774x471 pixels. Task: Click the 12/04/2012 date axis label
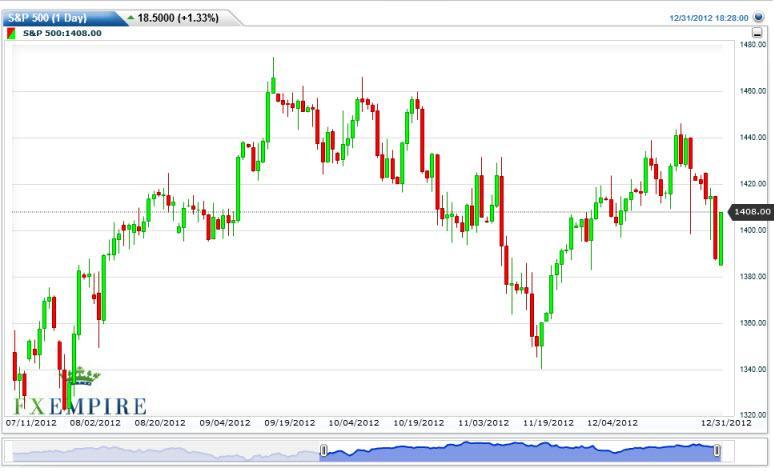tap(612, 423)
